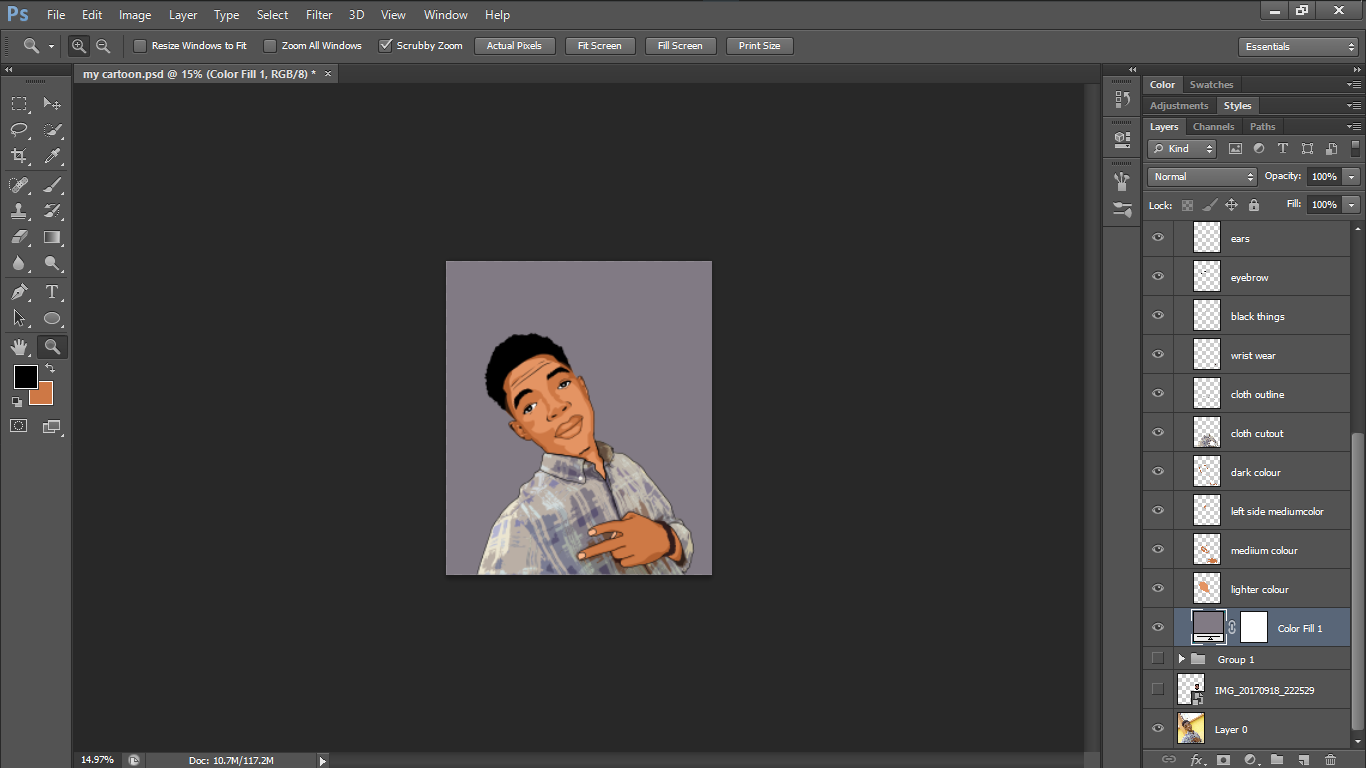Click the Zoom In mode icon in options bar
Image resolution: width=1366 pixels, height=768 pixels.
(79, 46)
